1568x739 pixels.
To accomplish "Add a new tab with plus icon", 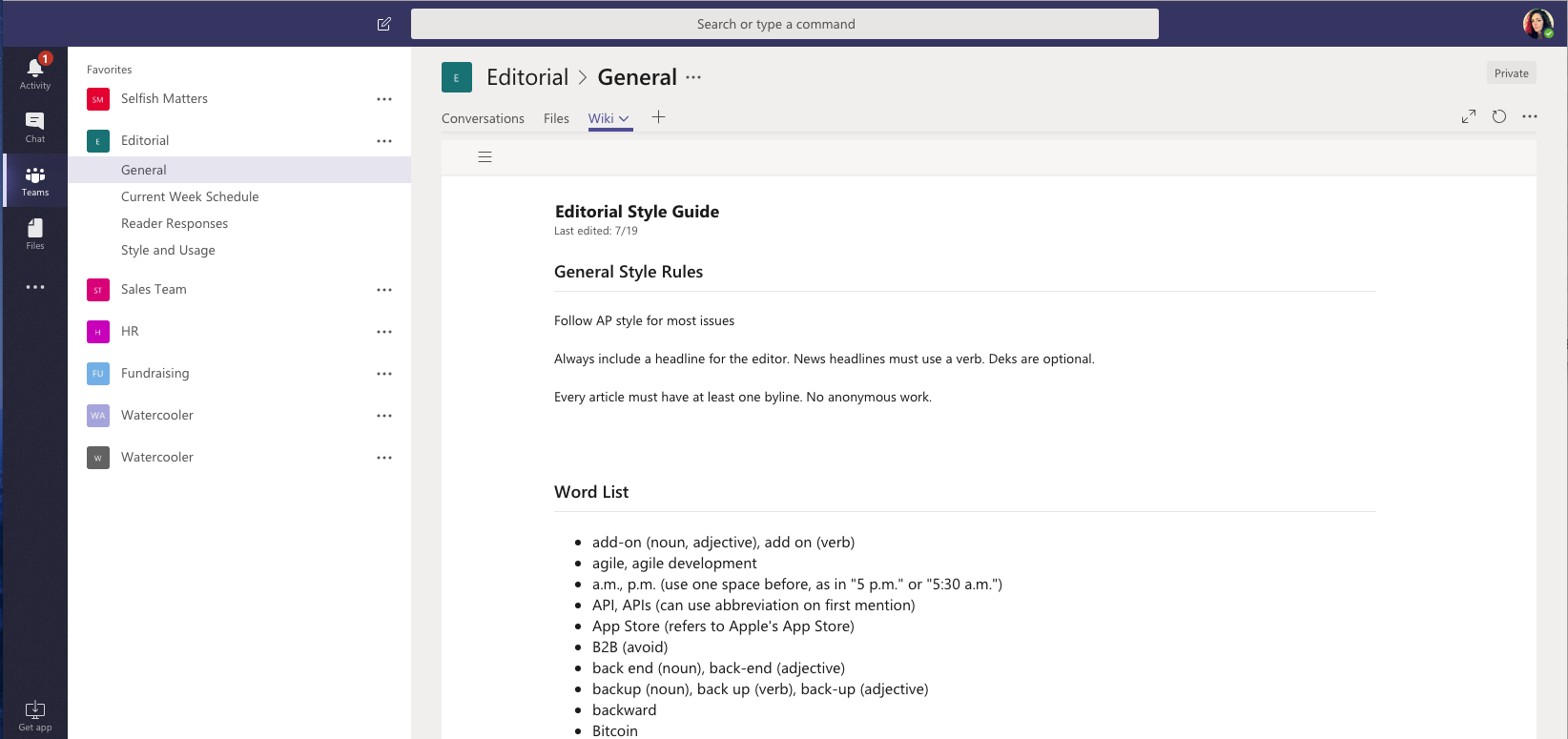I will [658, 117].
